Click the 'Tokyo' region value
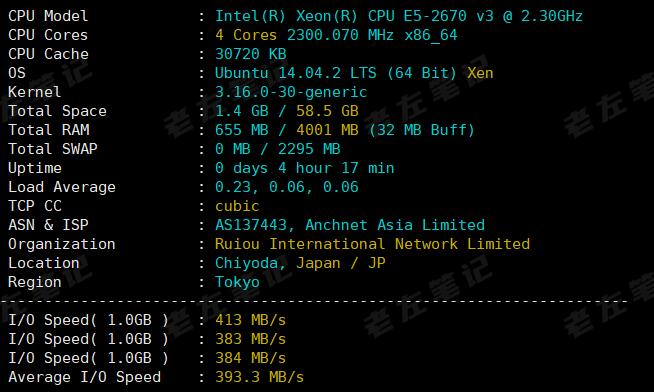Viewport: 654px width, 392px height. pos(237,282)
